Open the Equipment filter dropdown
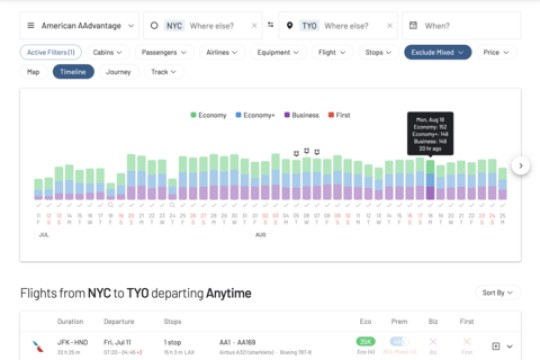540x360 pixels. pyautogui.click(x=278, y=52)
